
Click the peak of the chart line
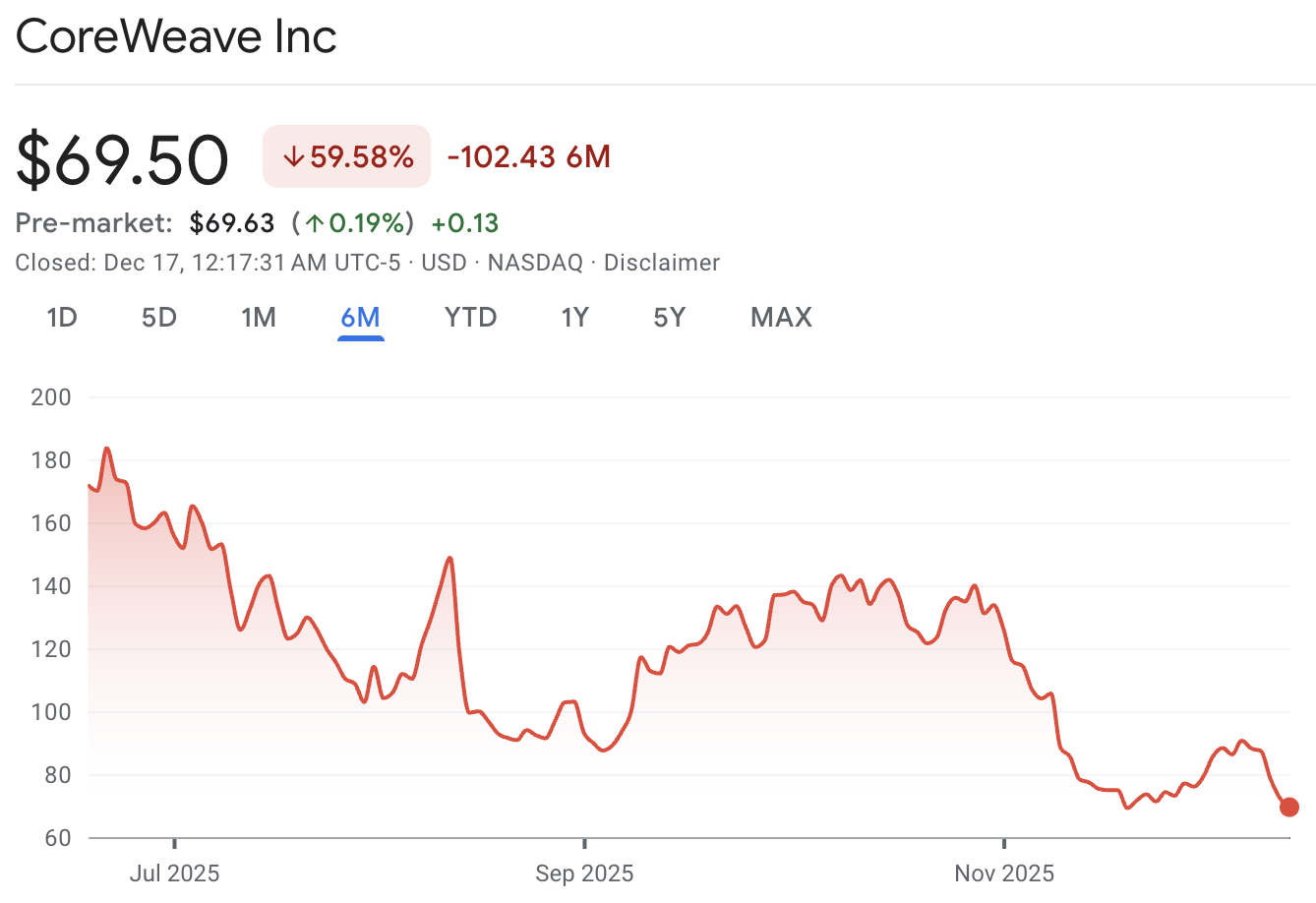(106, 448)
